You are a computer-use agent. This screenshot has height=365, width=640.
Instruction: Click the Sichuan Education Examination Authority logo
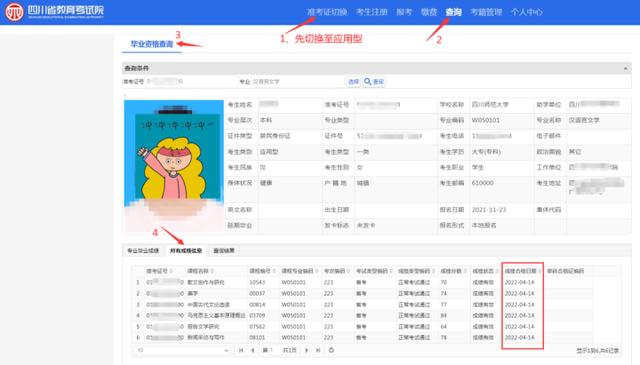pyautogui.click(x=55, y=12)
